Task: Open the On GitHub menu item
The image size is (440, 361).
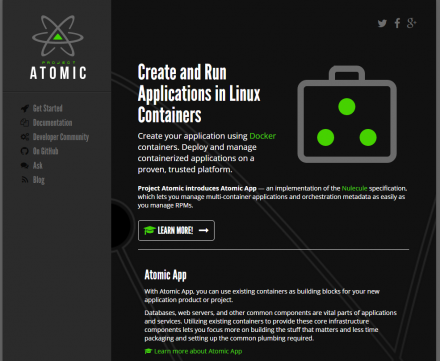Action: [x=45, y=151]
